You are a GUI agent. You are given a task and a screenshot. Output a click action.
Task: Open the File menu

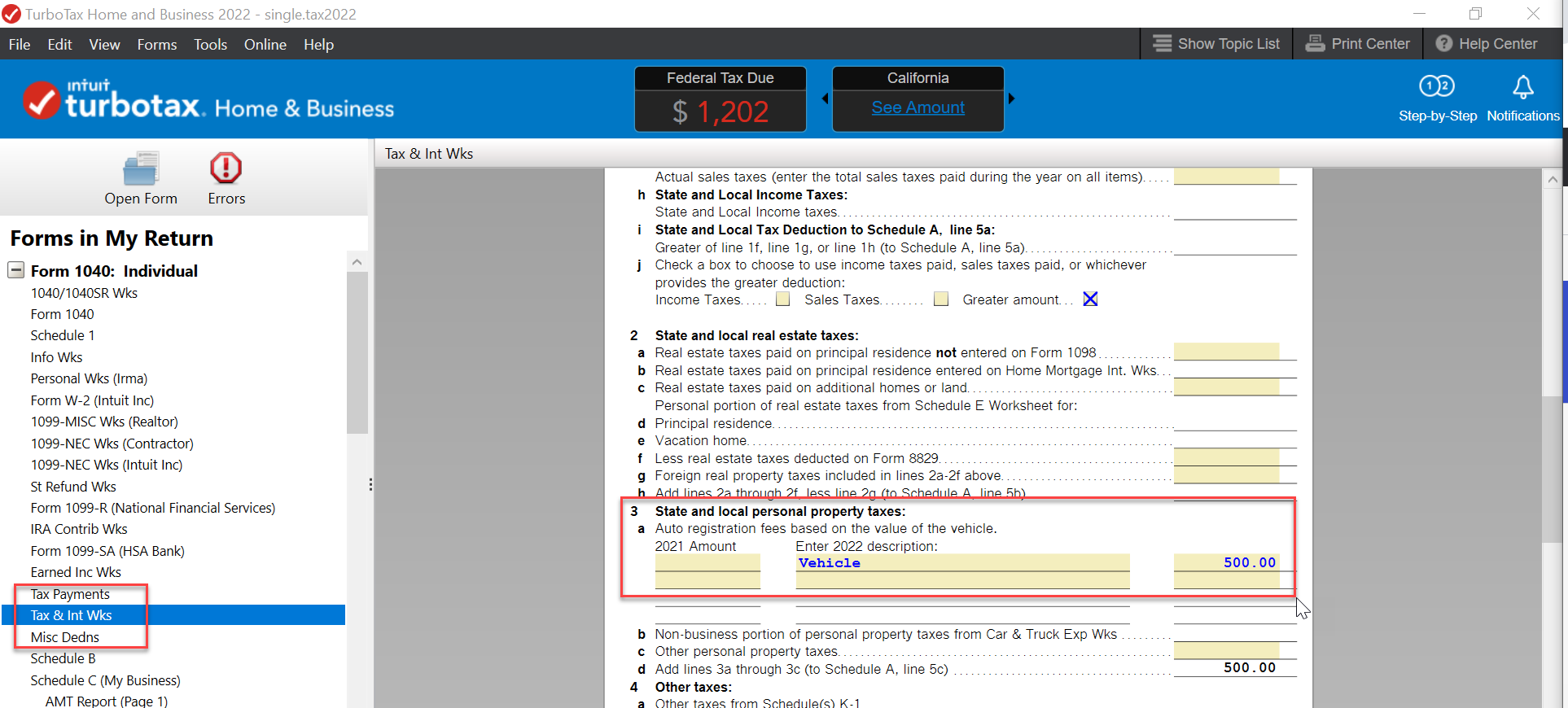tap(20, 45)
